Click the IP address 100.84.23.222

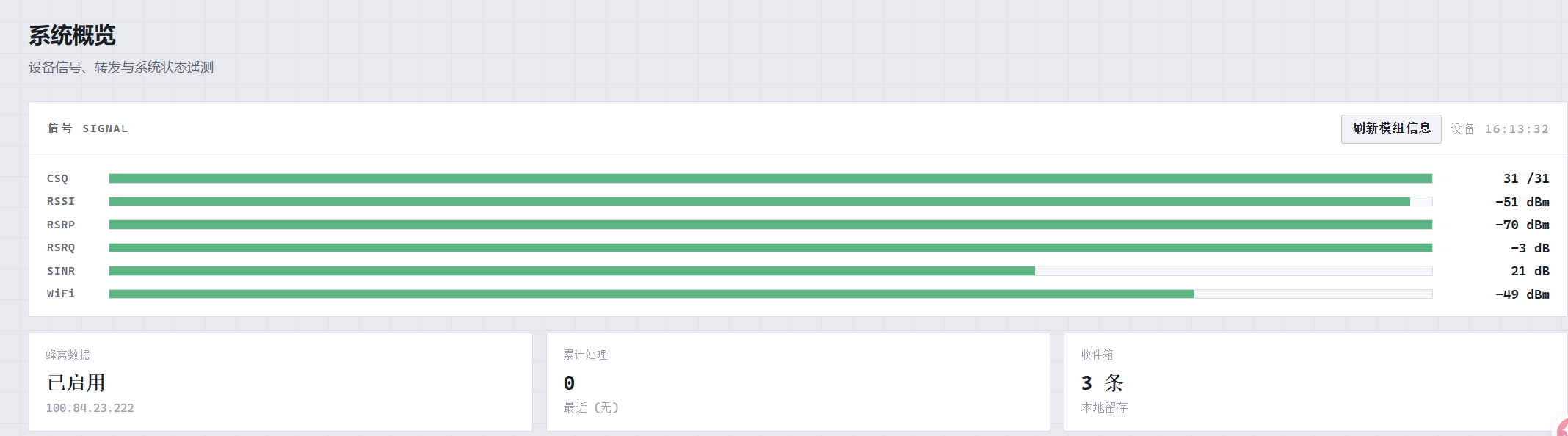click(x=90, y=408)
